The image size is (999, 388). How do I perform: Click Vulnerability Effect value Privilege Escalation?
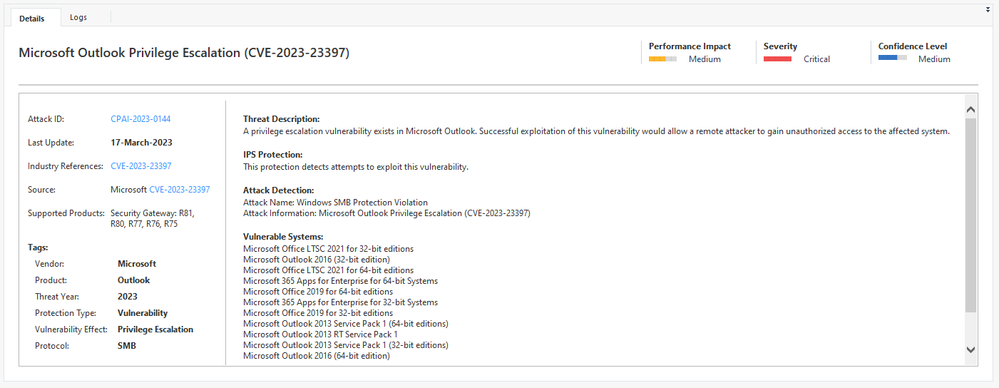pyautogui.click(x=155, y=330)
